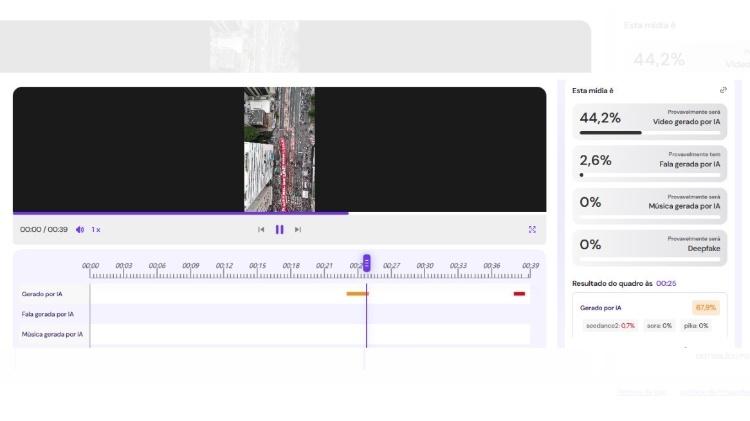Select the Fala gerada por IA track label
The image size is (750, 421).
(x=48, y=314)
